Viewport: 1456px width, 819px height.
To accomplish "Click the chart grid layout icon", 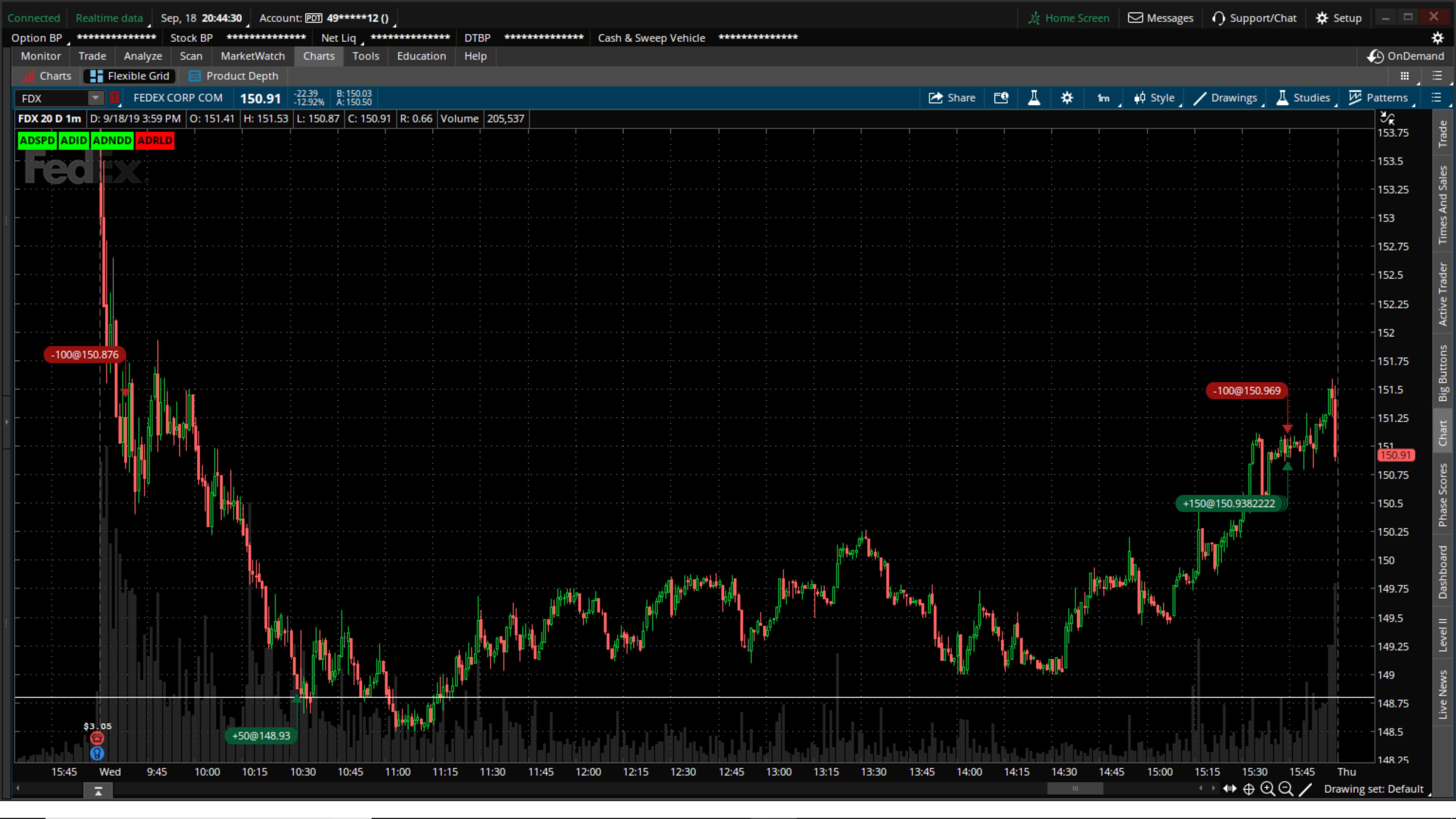I will click(x=1404, y=76).
